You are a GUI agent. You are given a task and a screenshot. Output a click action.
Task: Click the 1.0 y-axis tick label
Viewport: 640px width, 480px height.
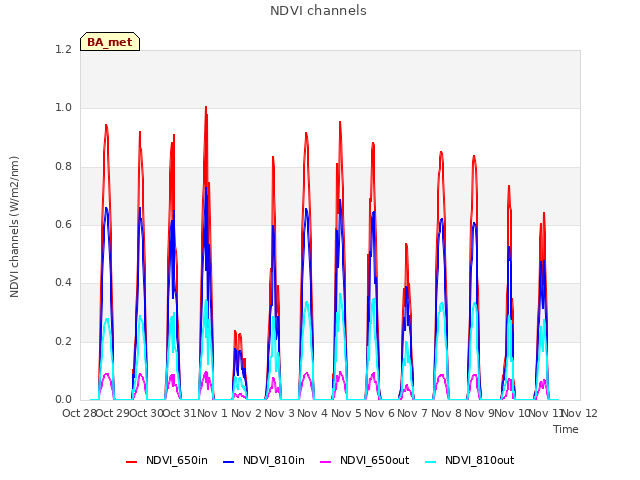click(63, 108)
